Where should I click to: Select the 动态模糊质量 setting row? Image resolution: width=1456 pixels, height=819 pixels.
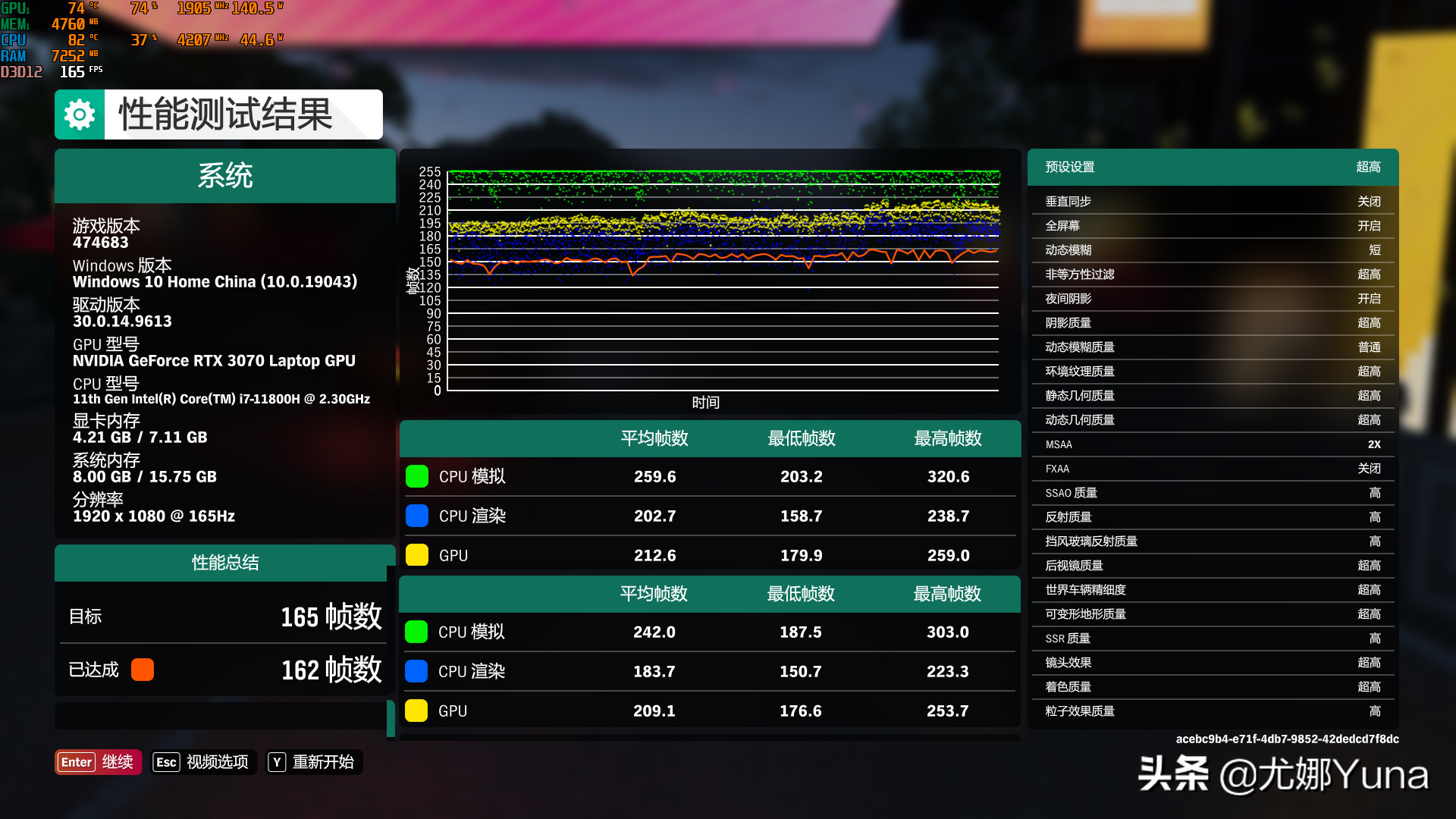(1213, 347)
